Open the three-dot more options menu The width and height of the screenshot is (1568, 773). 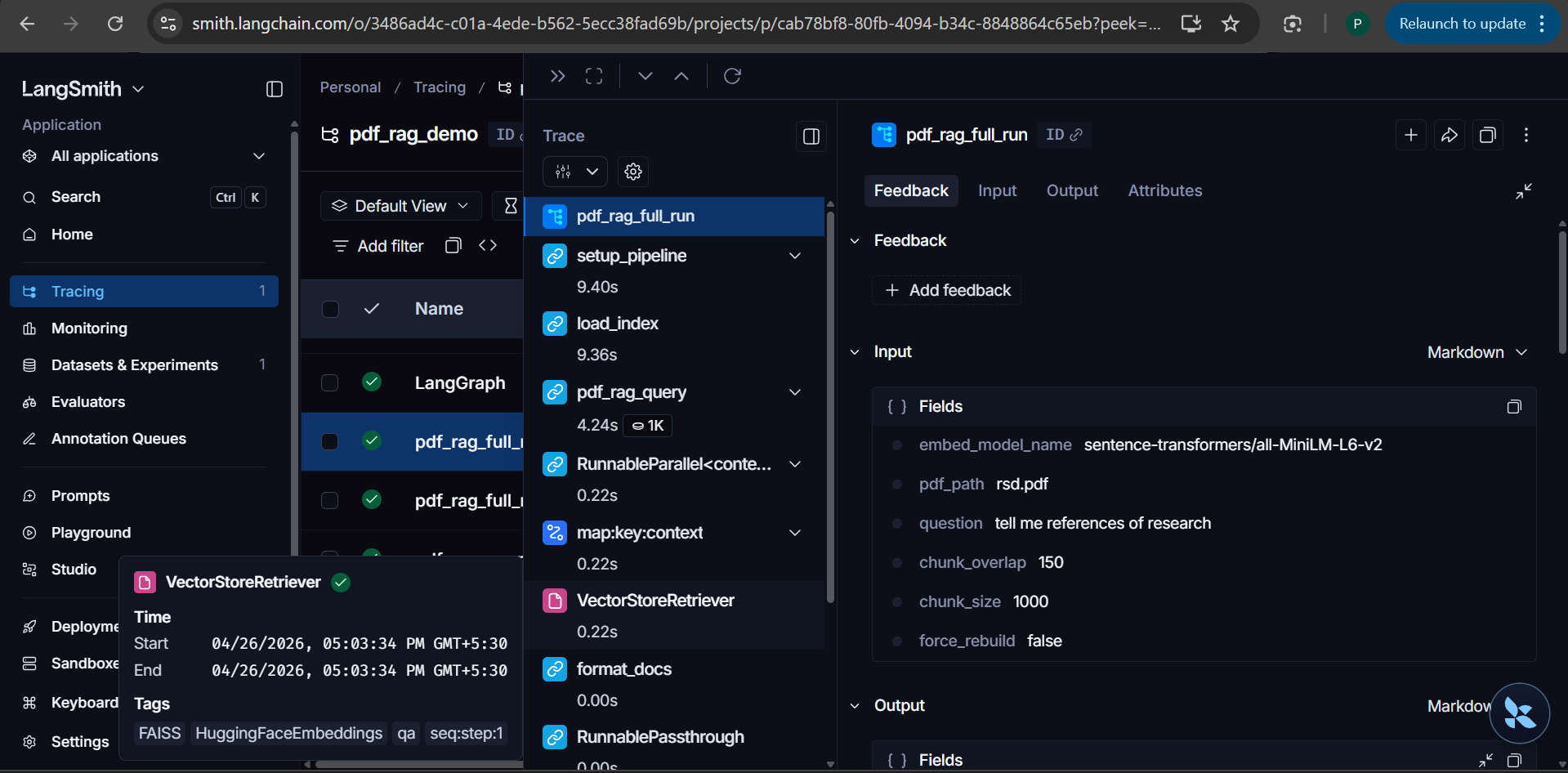[x=1526, y=135]
